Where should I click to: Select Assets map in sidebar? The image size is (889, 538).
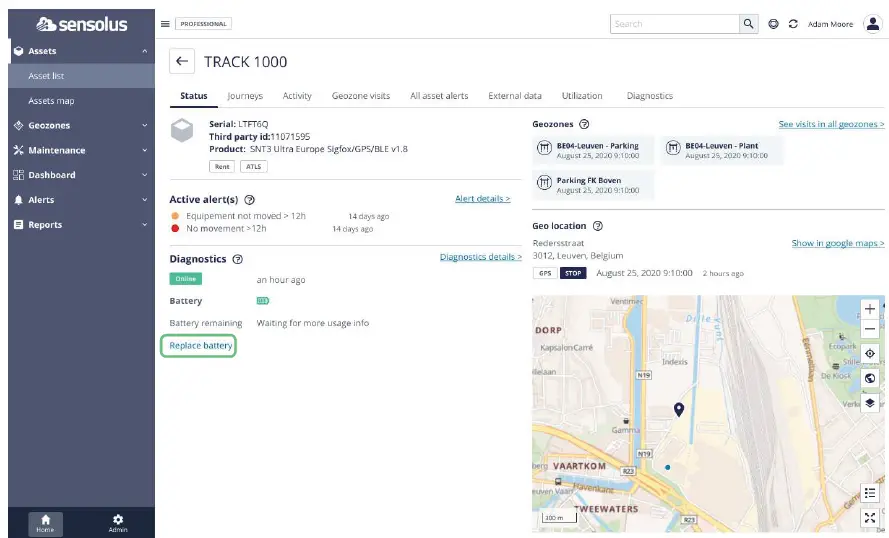81,101
